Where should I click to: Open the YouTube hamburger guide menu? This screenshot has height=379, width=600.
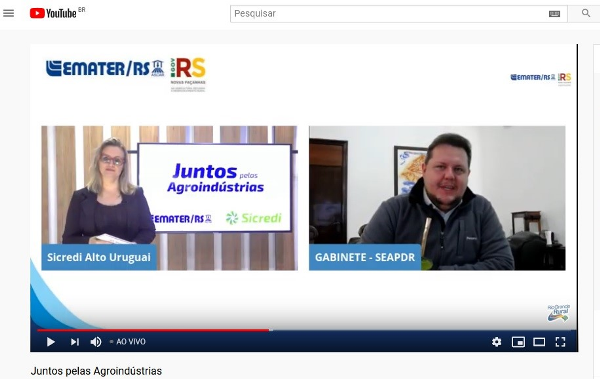click(8, 13)
